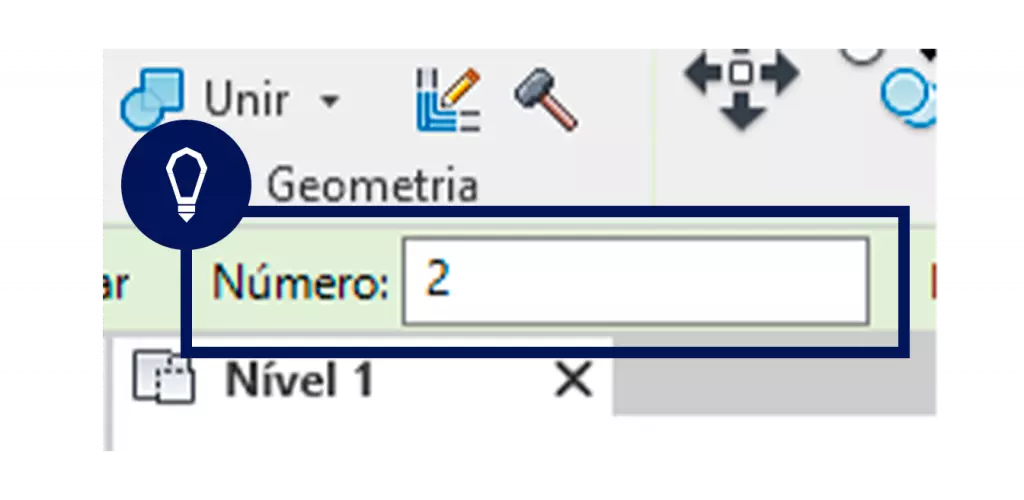Select the partially visible blue circles icon
The height and width of the screenshot is (500, 1024).
(909, 97)
